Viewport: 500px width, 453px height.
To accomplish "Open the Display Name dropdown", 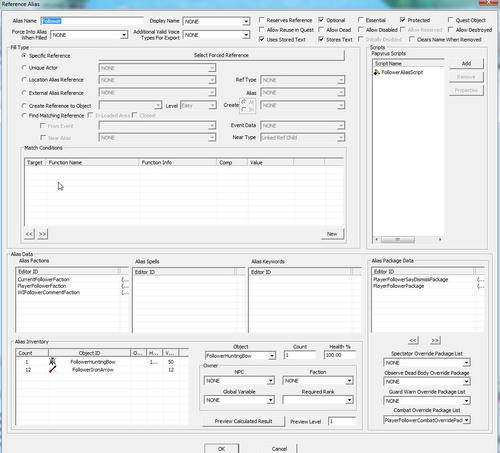I will click(246, 22).
